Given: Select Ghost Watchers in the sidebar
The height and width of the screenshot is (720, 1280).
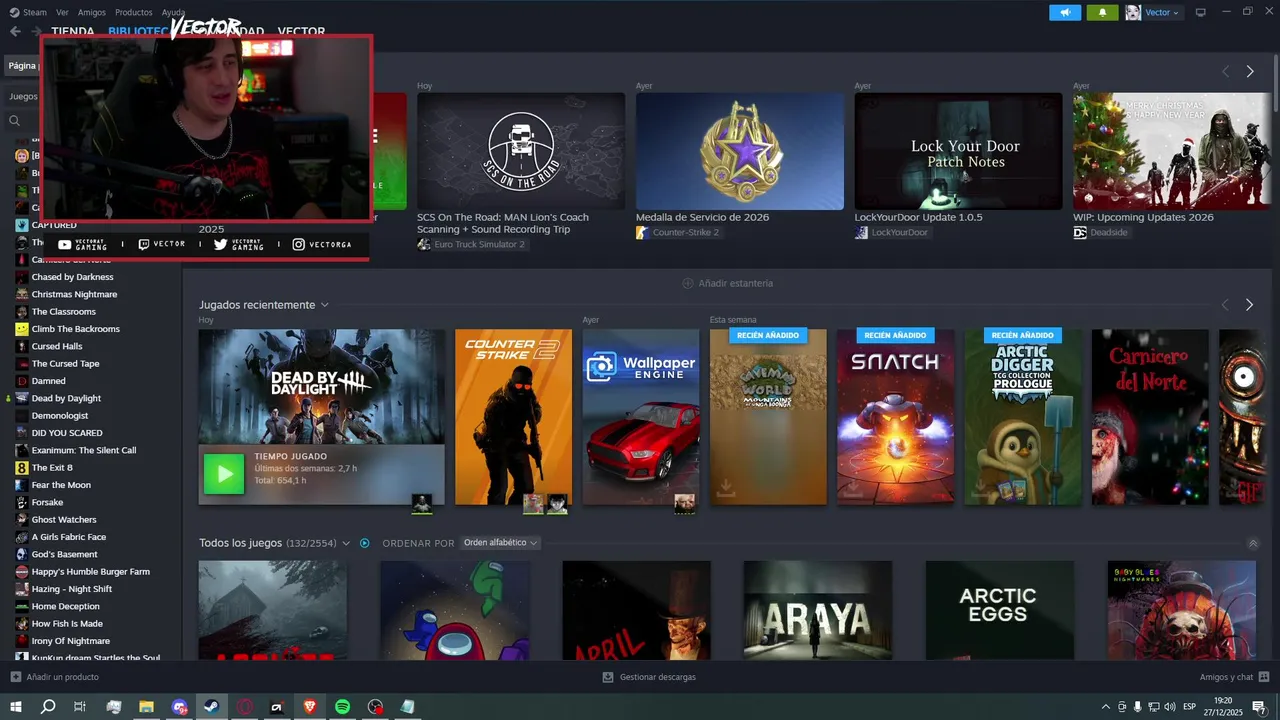Looking at the screenshot, I should 64,520.
